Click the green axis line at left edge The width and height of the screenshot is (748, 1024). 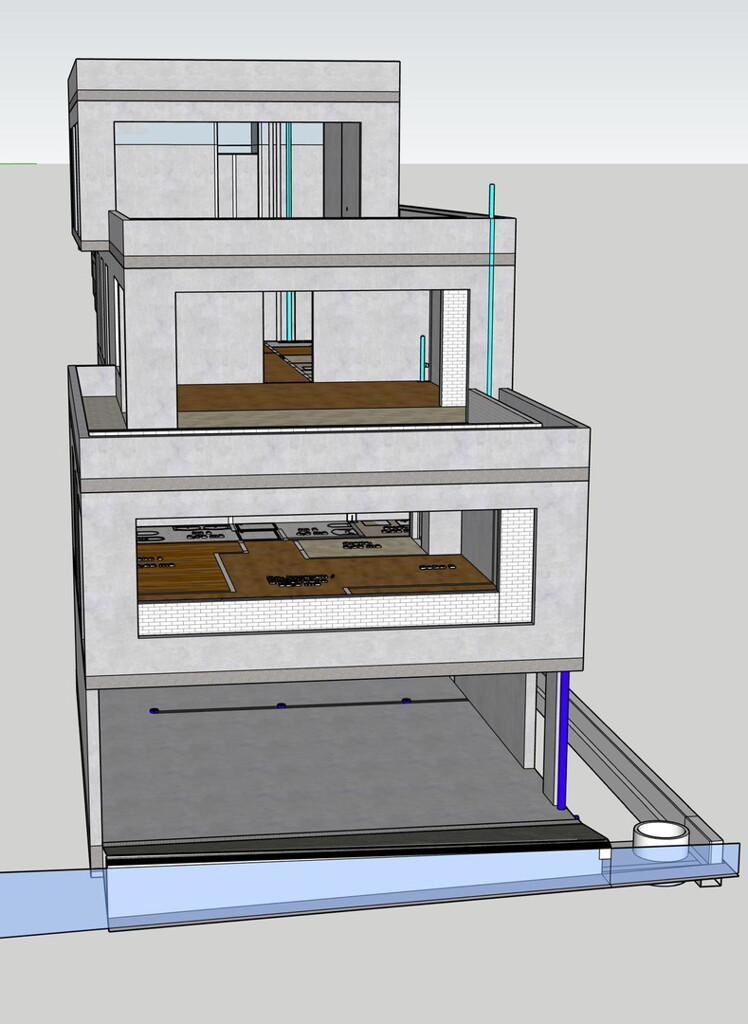(x=17, y=163)
